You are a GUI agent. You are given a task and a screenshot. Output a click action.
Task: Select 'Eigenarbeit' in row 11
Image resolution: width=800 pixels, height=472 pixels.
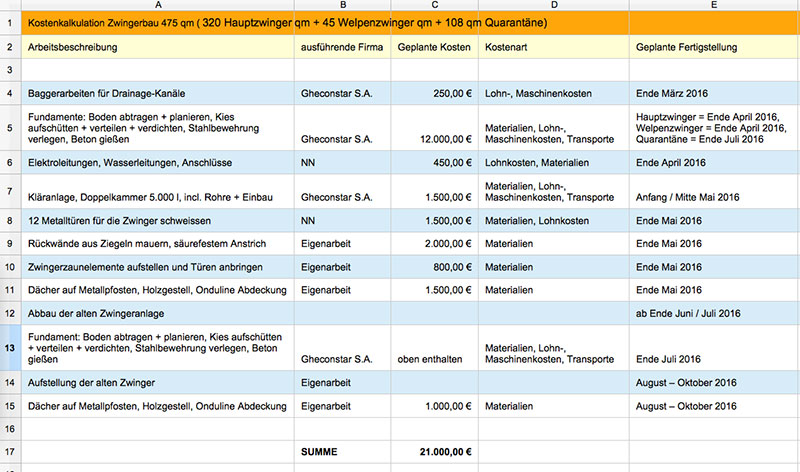(343, 290)
